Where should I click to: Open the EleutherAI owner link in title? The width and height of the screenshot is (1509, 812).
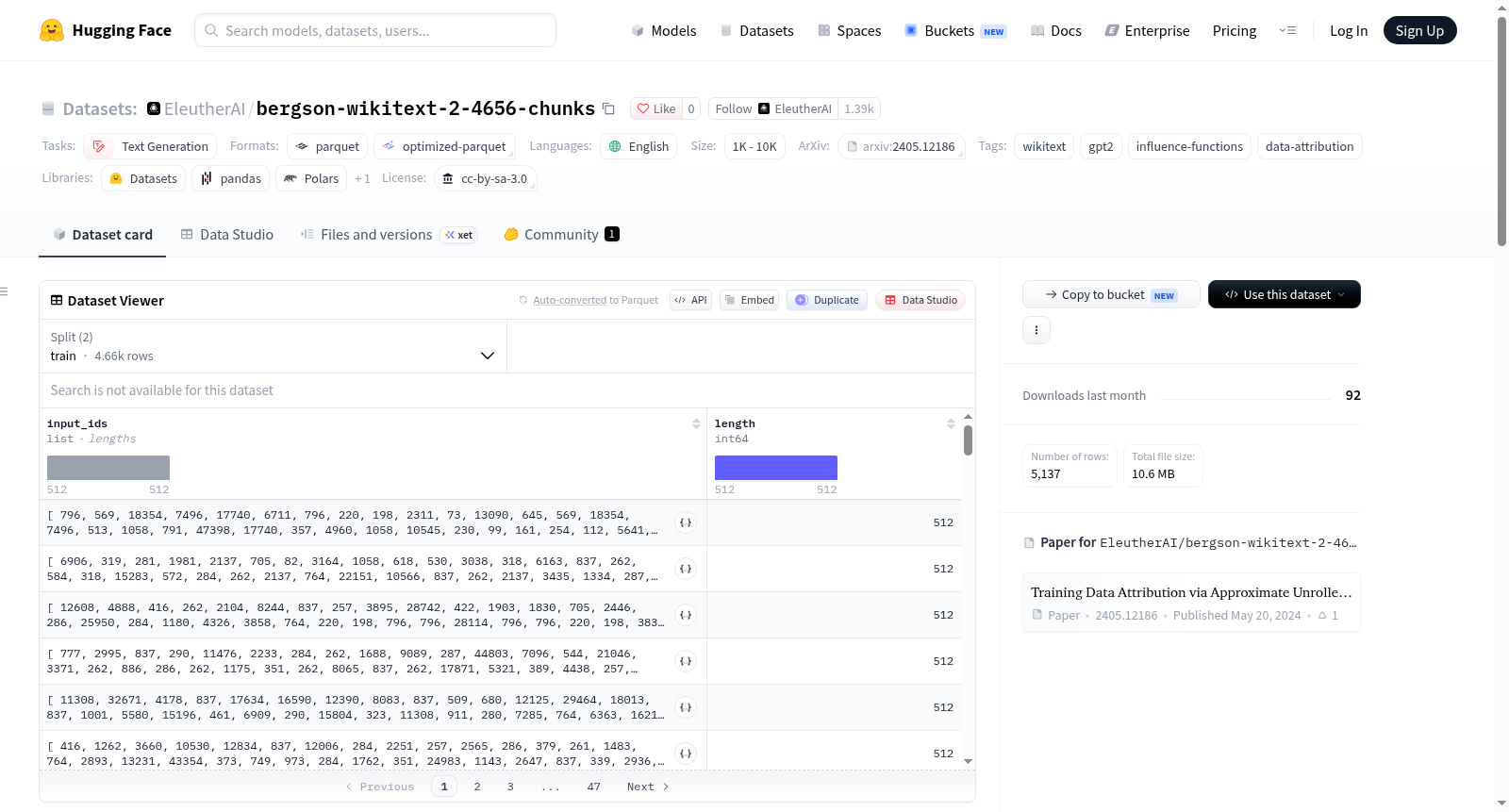coord(205,108)
